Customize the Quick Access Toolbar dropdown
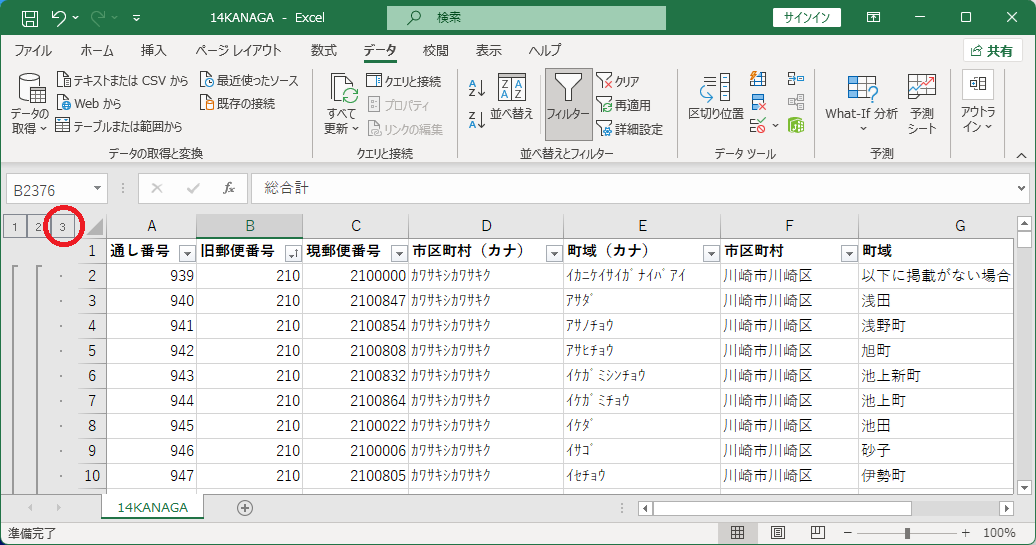1036x545 pixels. (x=136, y=18)
